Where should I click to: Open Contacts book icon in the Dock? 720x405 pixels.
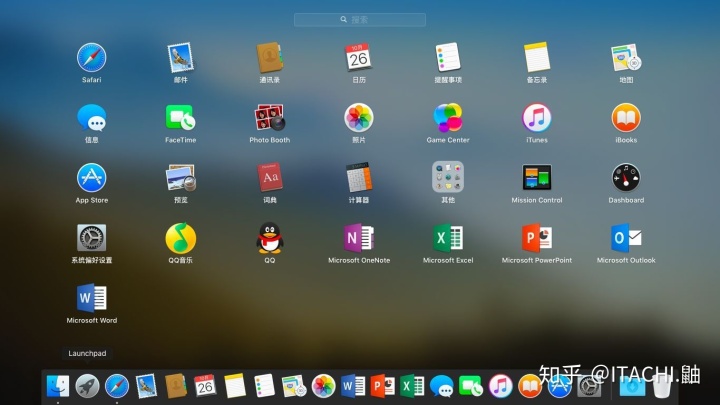pyautogui.click(x=176, y=386)
